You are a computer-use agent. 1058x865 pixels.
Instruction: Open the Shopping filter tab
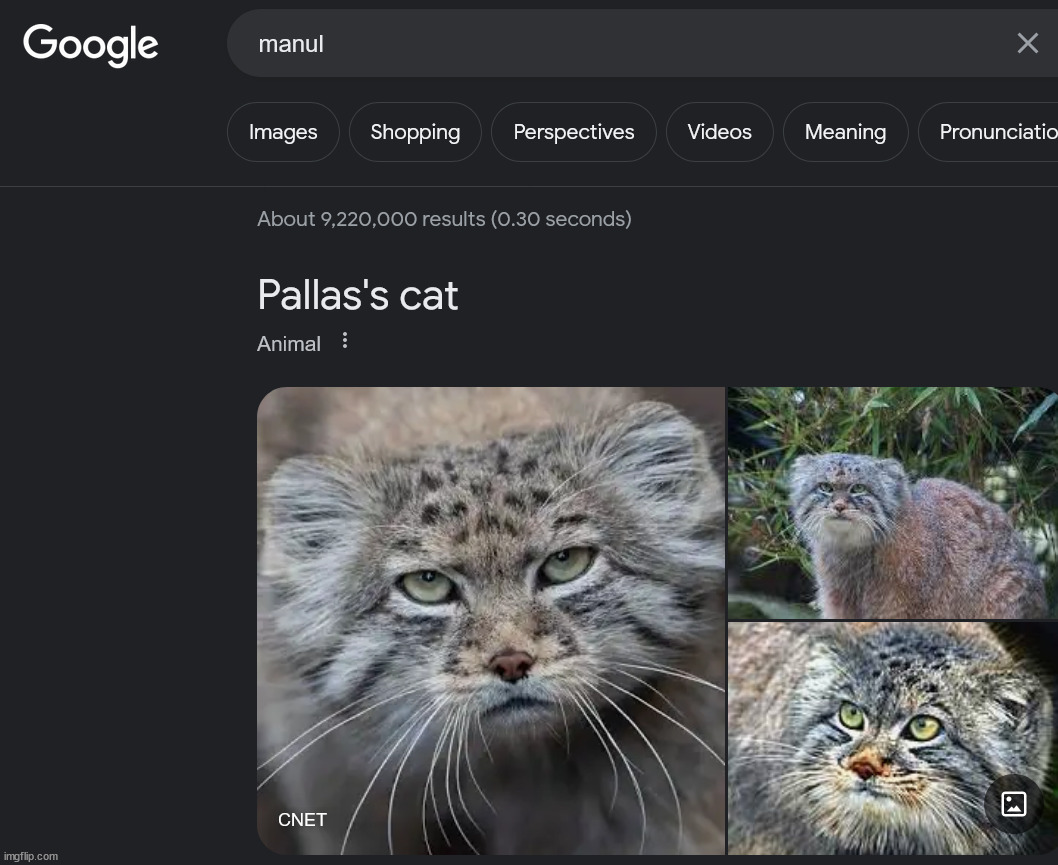tap(415, 132)
